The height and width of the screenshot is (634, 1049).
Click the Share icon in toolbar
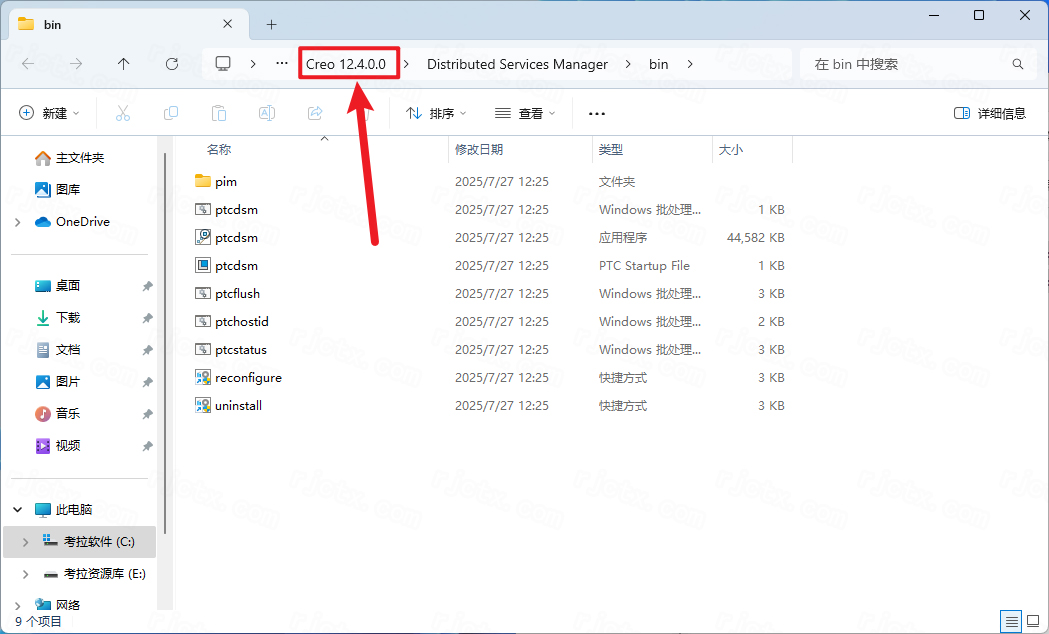point(315,113)
